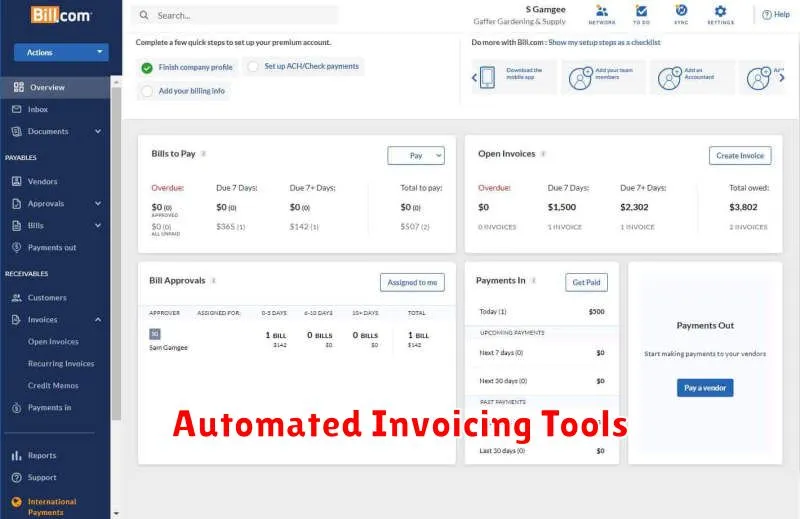This screenshot has height=519, width=800.
Task: Click the Inbox envelope icon
Action: pos(17,109)
